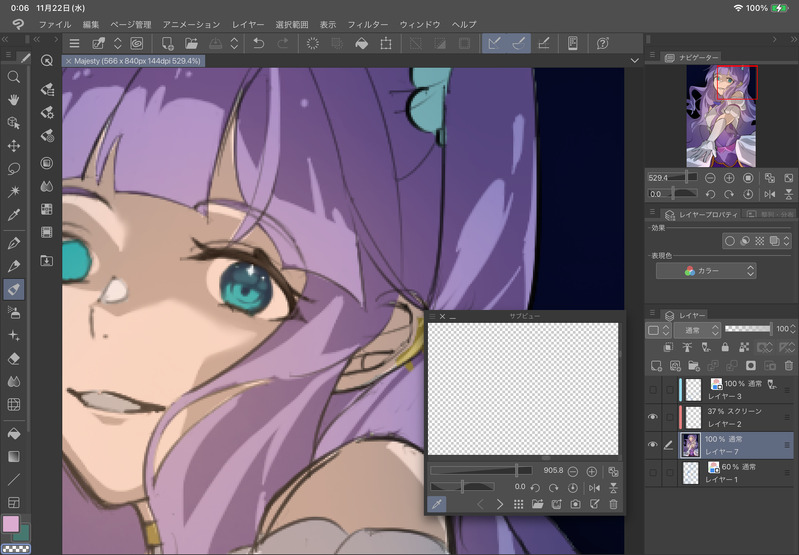Expand the canvas tab list chevron
This screenshot has width=799, height=555.
[x=634, y=61]
